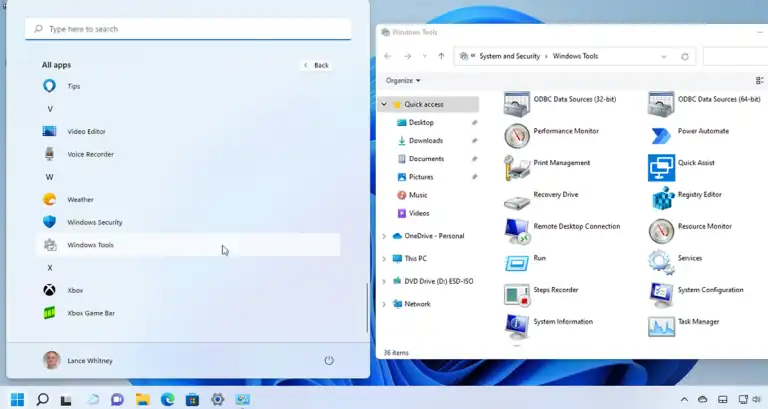768x409 pixels.
Task: Open taskbar Search magnifier icon
Action: coord(43,399)
